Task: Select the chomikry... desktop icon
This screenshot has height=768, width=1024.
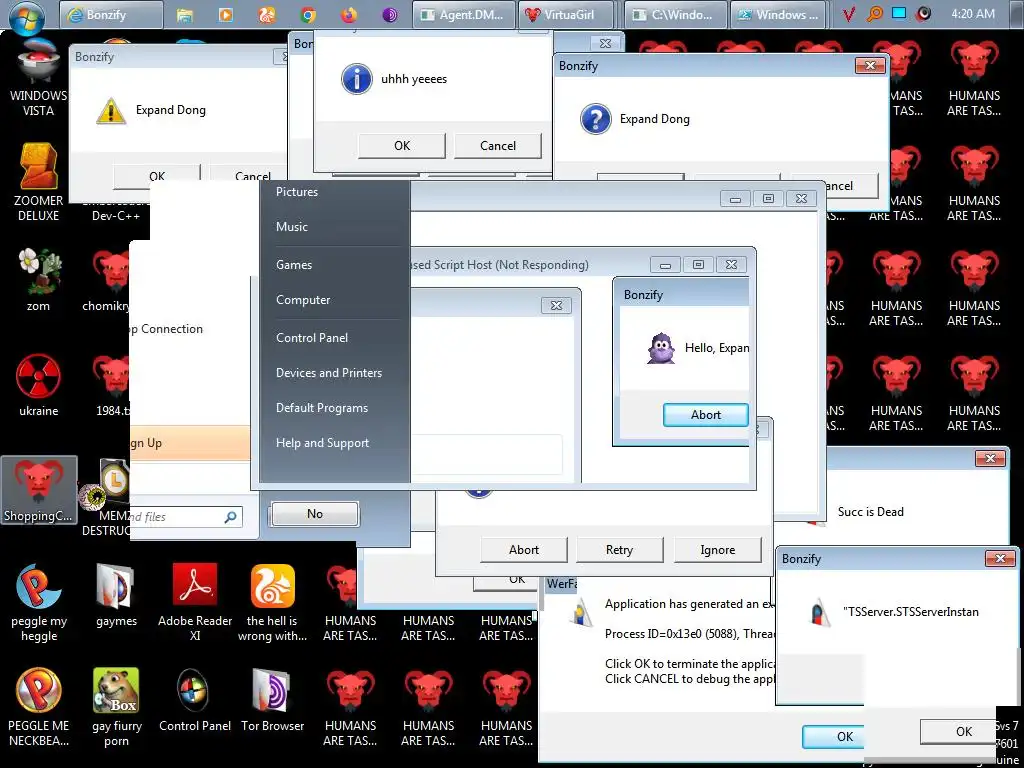Action: pos(107,280)
